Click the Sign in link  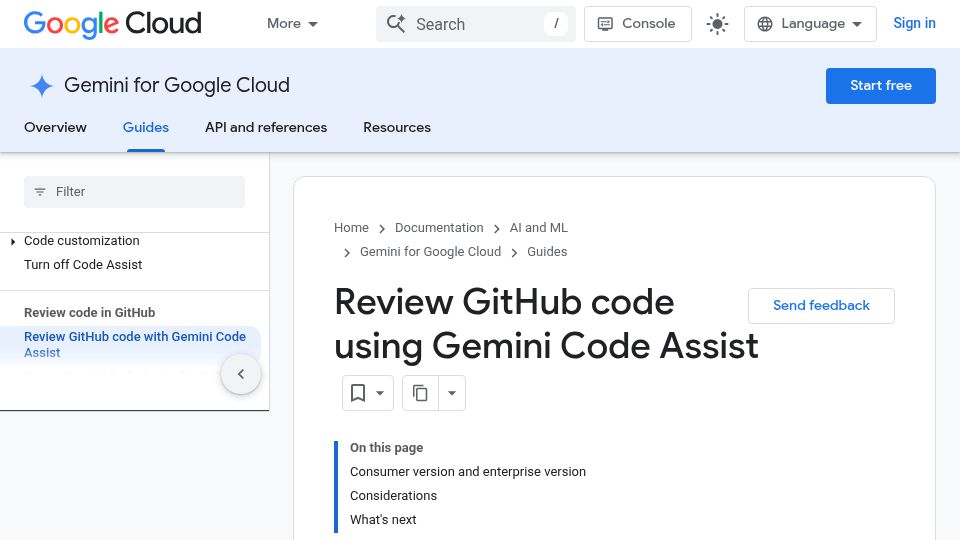(x=914, y=23)
